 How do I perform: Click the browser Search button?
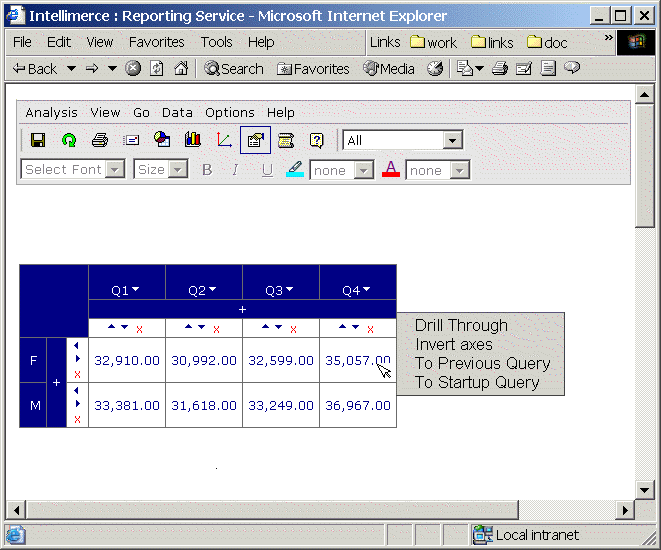pyautogui.click(x=234, y=69)
